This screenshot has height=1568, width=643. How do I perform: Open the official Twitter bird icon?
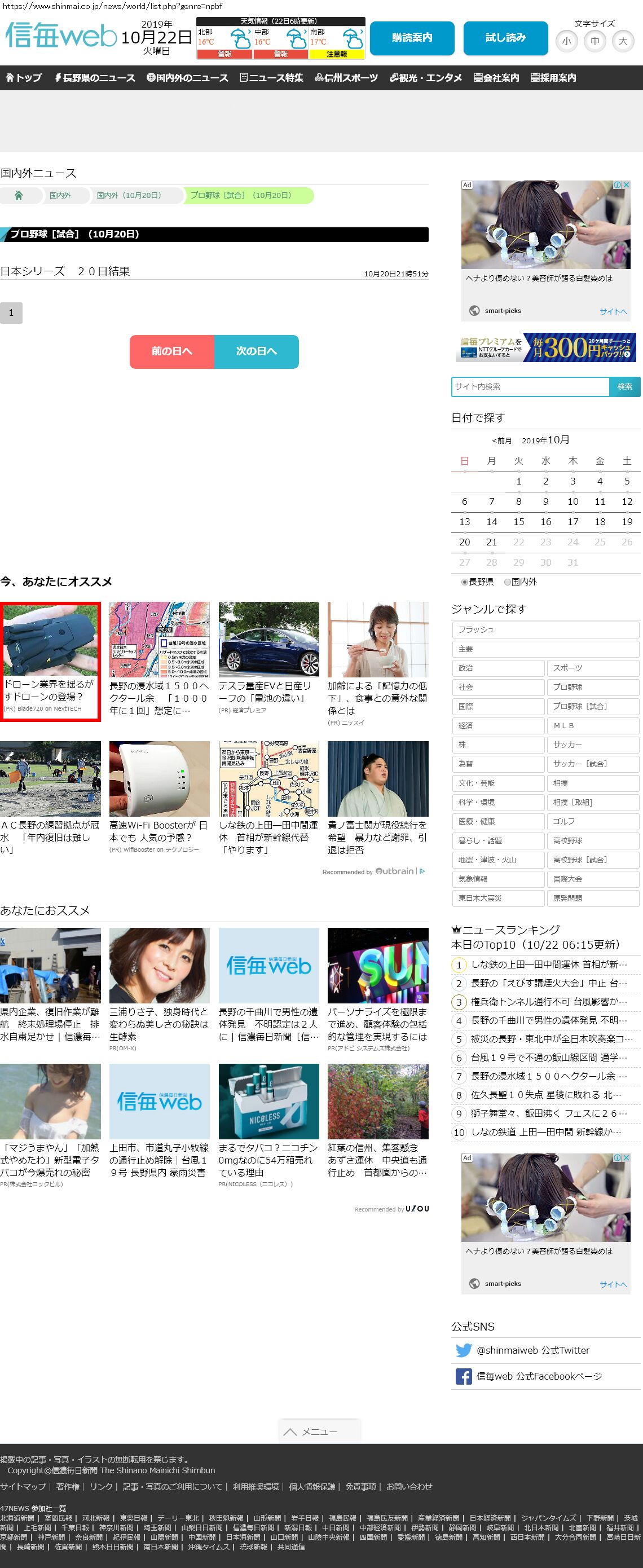point(464,1350)
